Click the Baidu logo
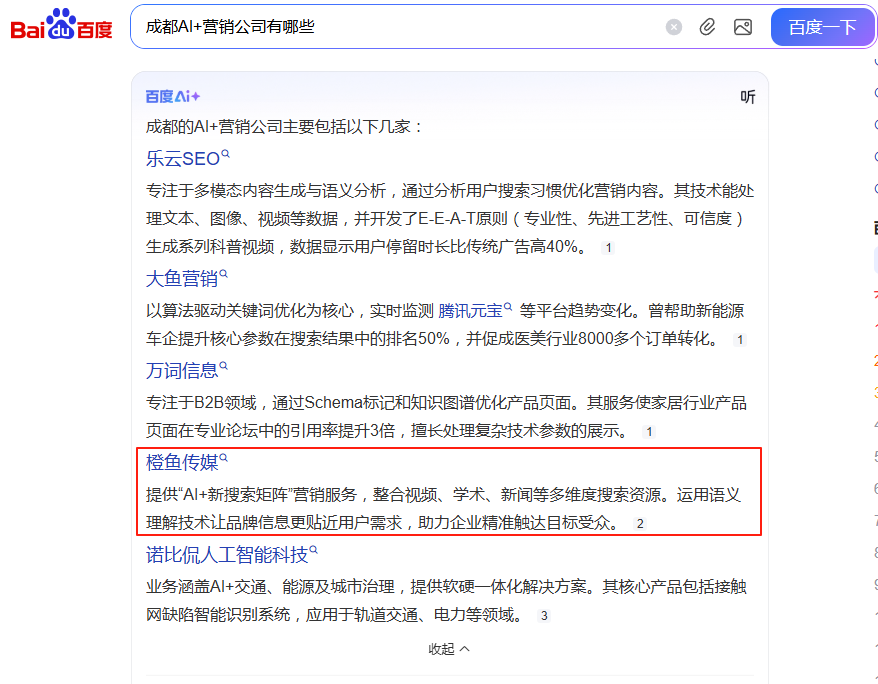 click(59, 26)
